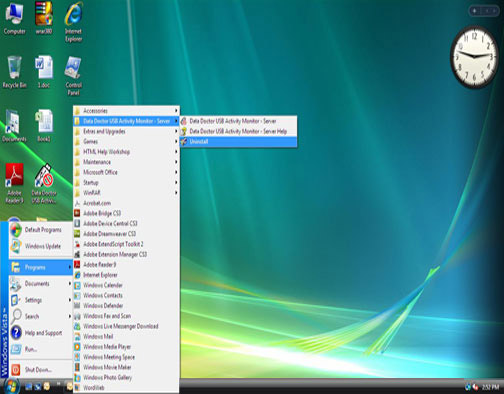Select Data Doctor USB Activity desktop shortcut
This screenshot has height=394, width=504.
(x=44, y=183)
